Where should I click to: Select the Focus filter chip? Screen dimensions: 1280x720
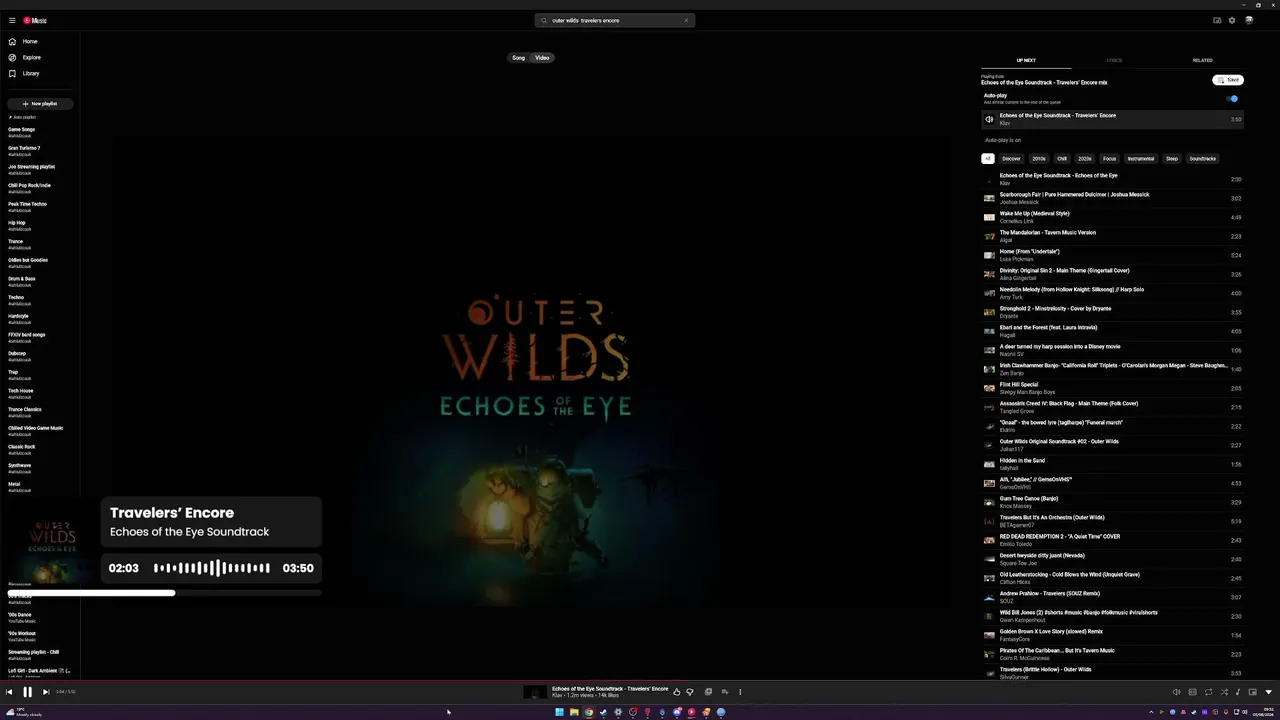coord(1109,159)
